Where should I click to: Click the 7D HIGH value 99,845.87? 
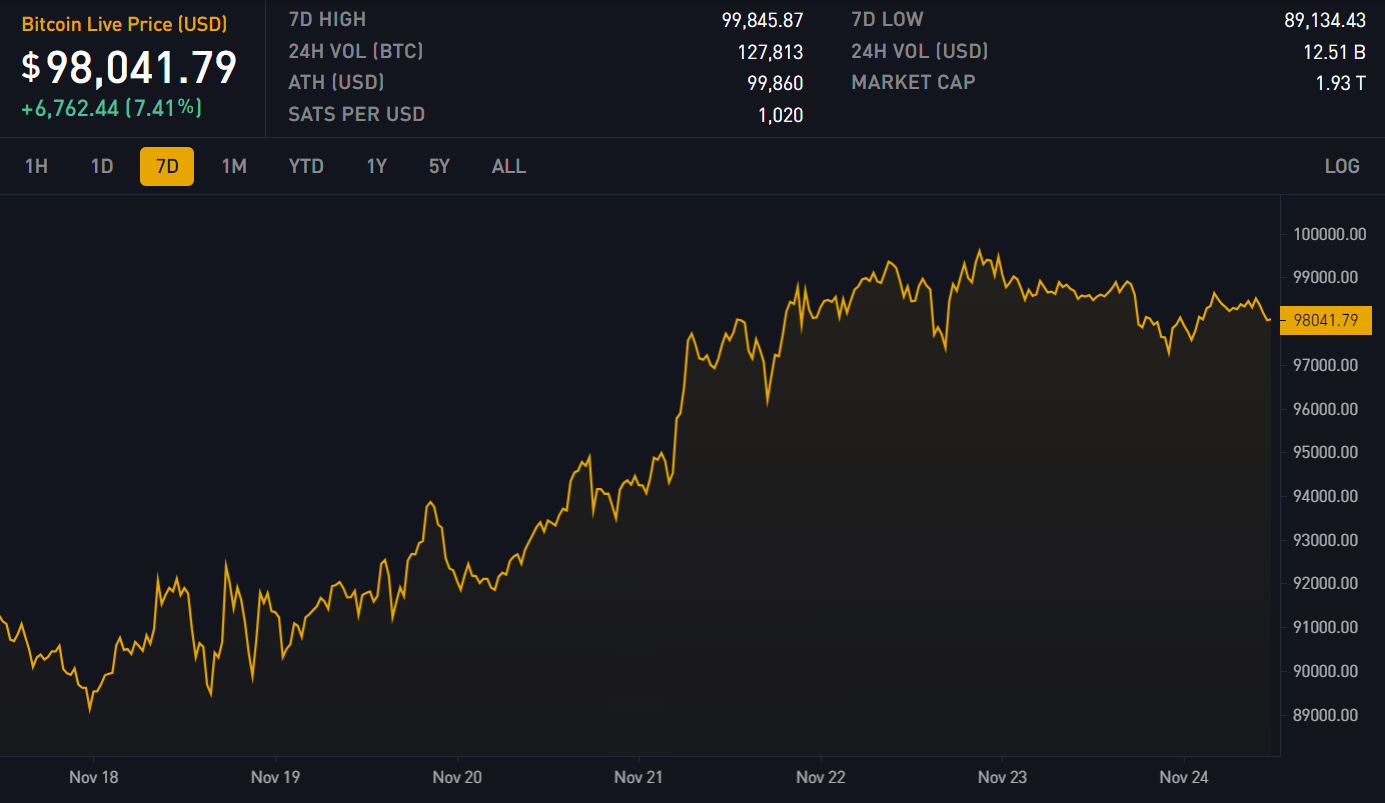[762, 20]
